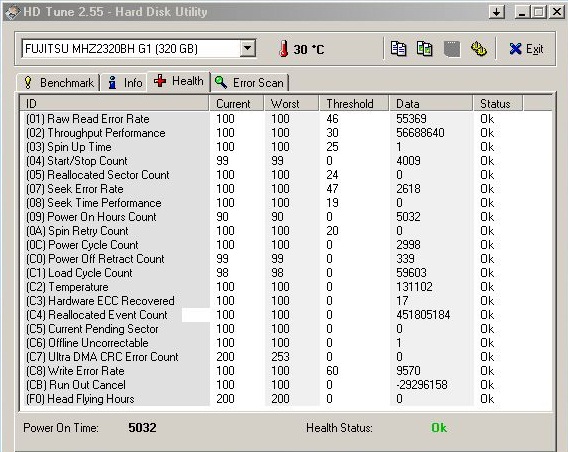
Task: Click the data value 131102
Action: click(414, 287)
